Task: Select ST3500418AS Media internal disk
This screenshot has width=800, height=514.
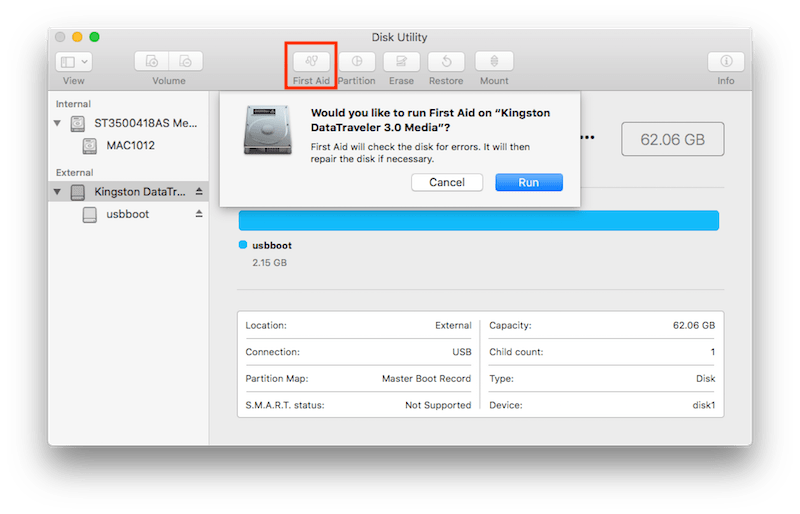Action: coord(145,123)
